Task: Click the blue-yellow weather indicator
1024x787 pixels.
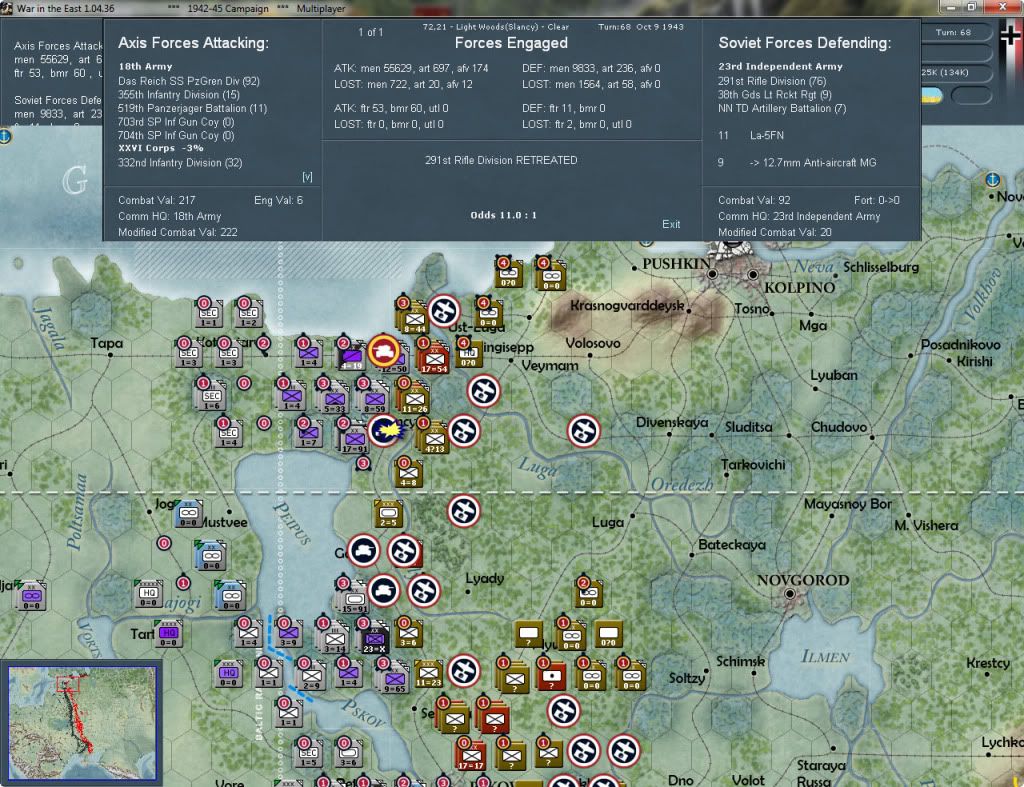Action: (x=931, y=96)
